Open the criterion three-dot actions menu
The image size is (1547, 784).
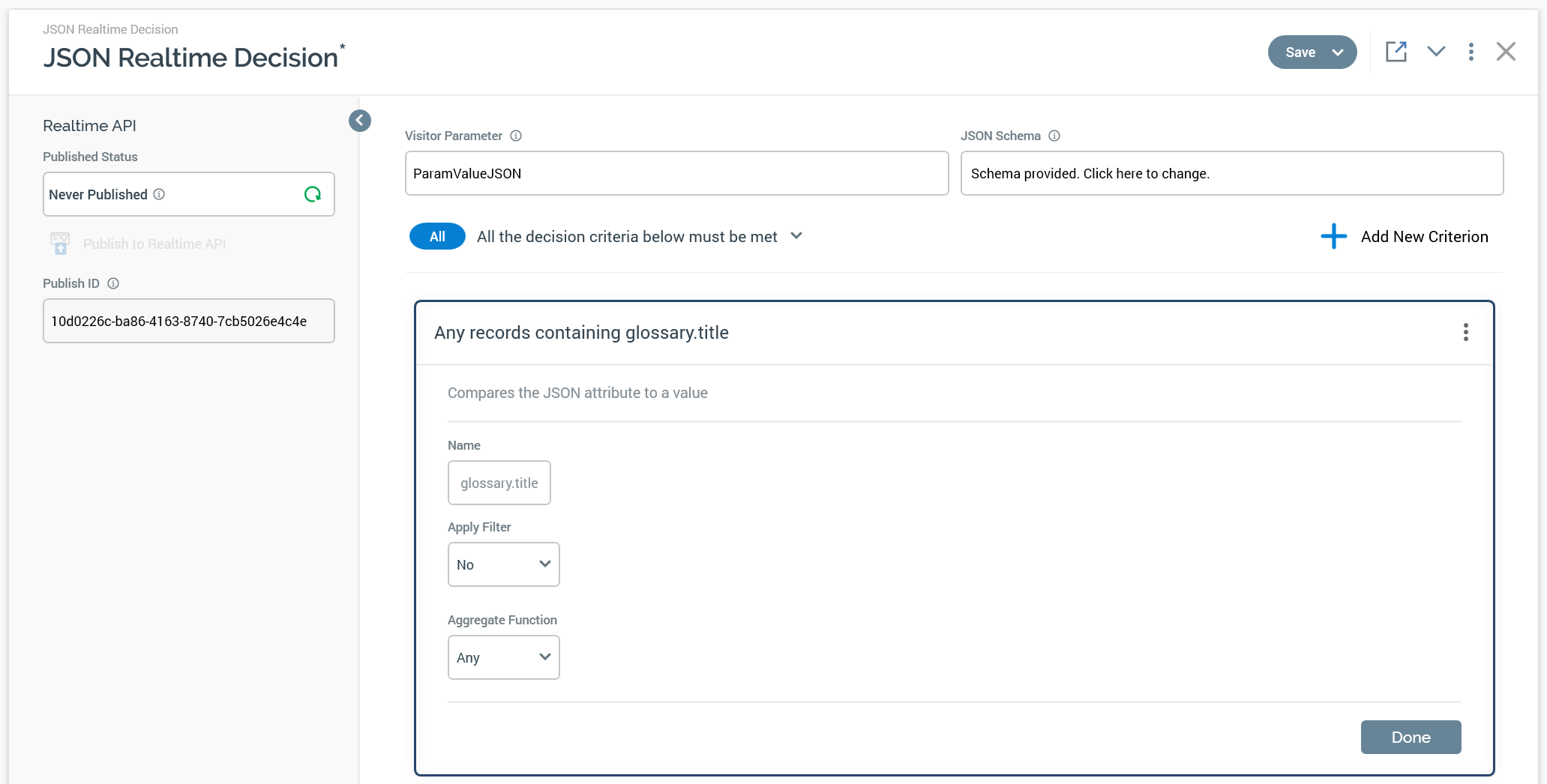(x=1465, y=333)
